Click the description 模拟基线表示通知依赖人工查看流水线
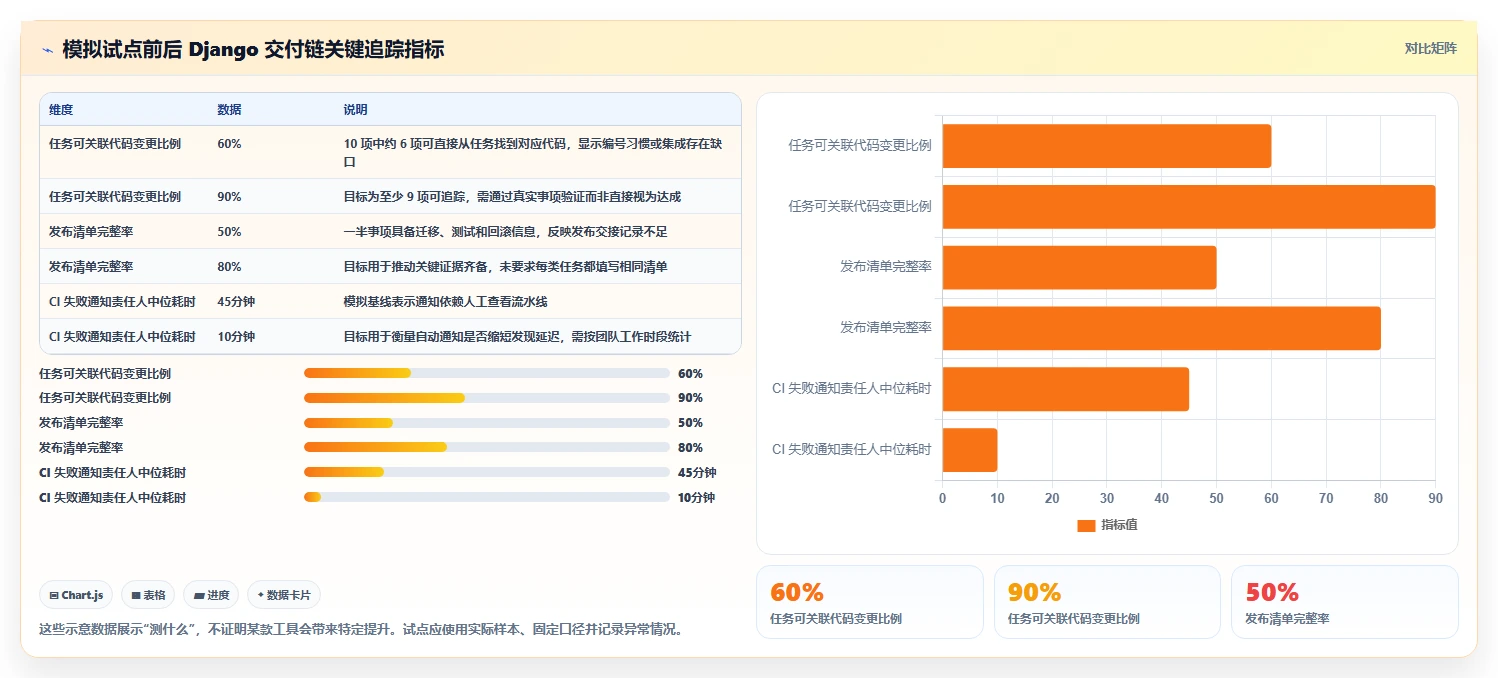 [x=445, y=301]
